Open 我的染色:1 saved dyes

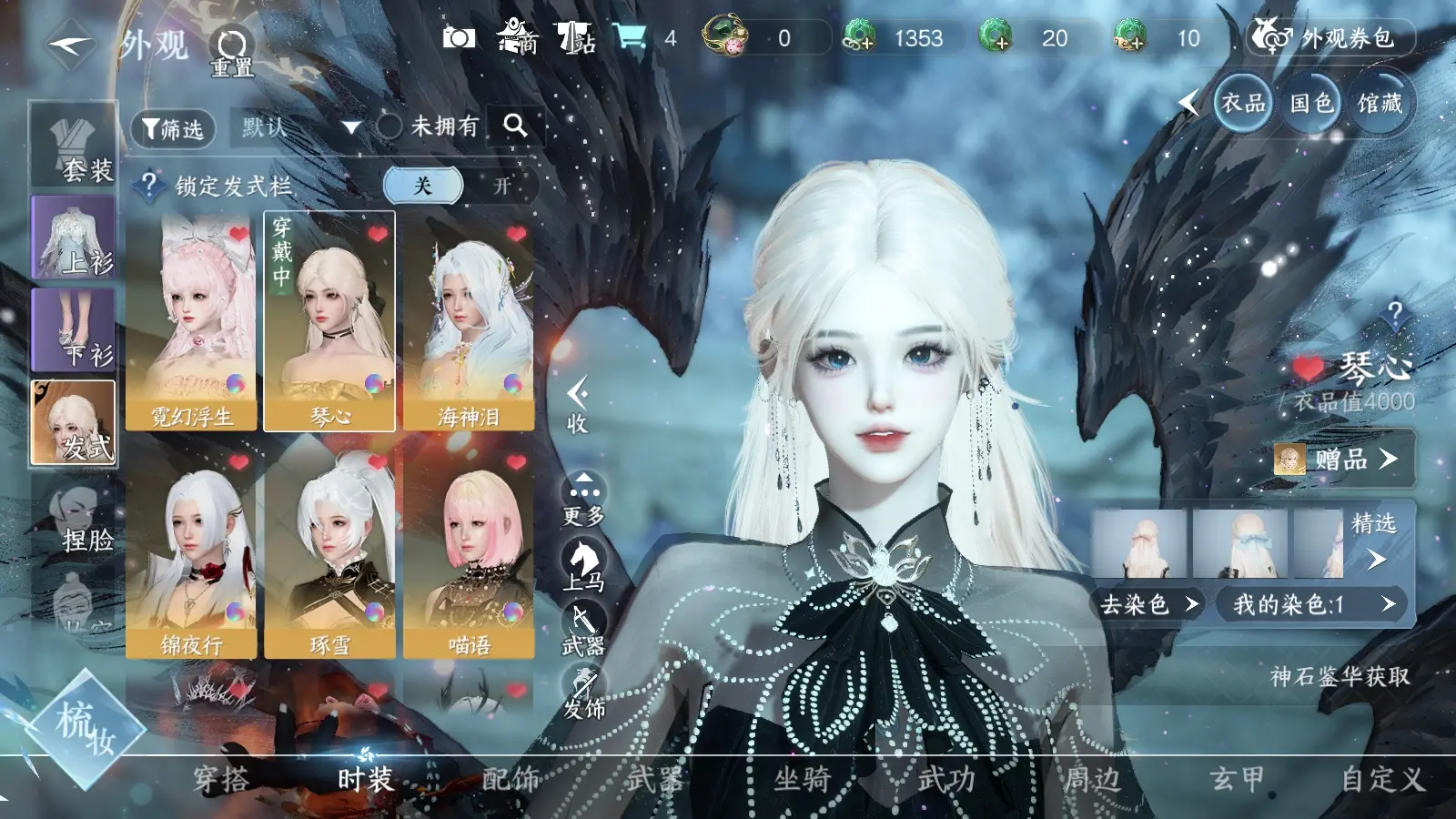tap(1312, 604)
